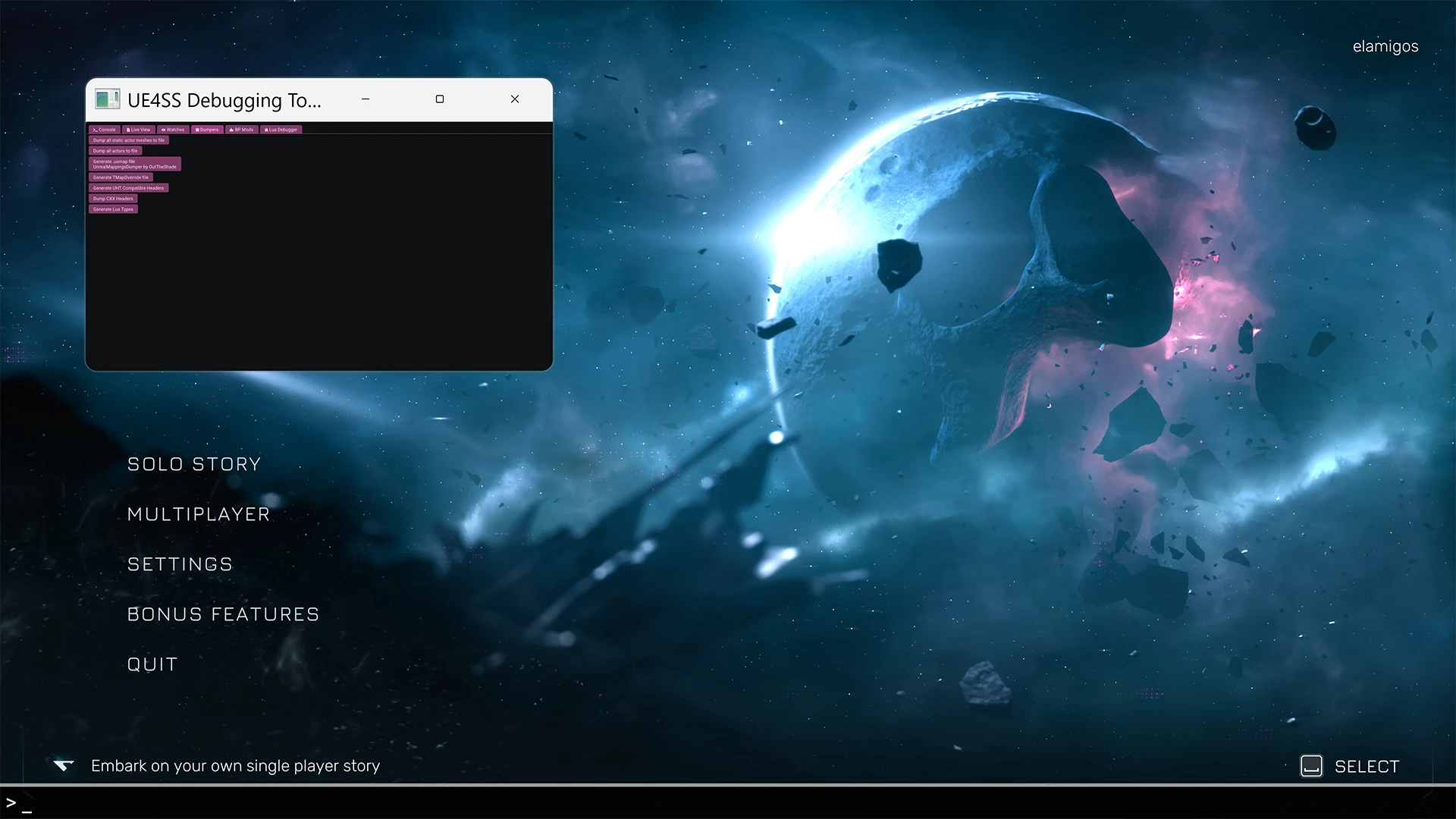Select the Watches tab
Screen dimensions: 1456x819
[173, 130]
